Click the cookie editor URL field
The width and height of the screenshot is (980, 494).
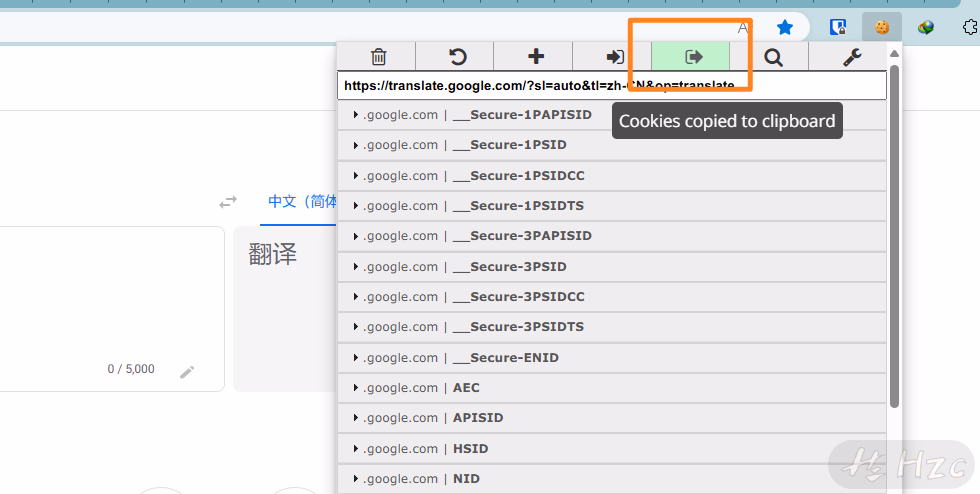tap(612, 86)
